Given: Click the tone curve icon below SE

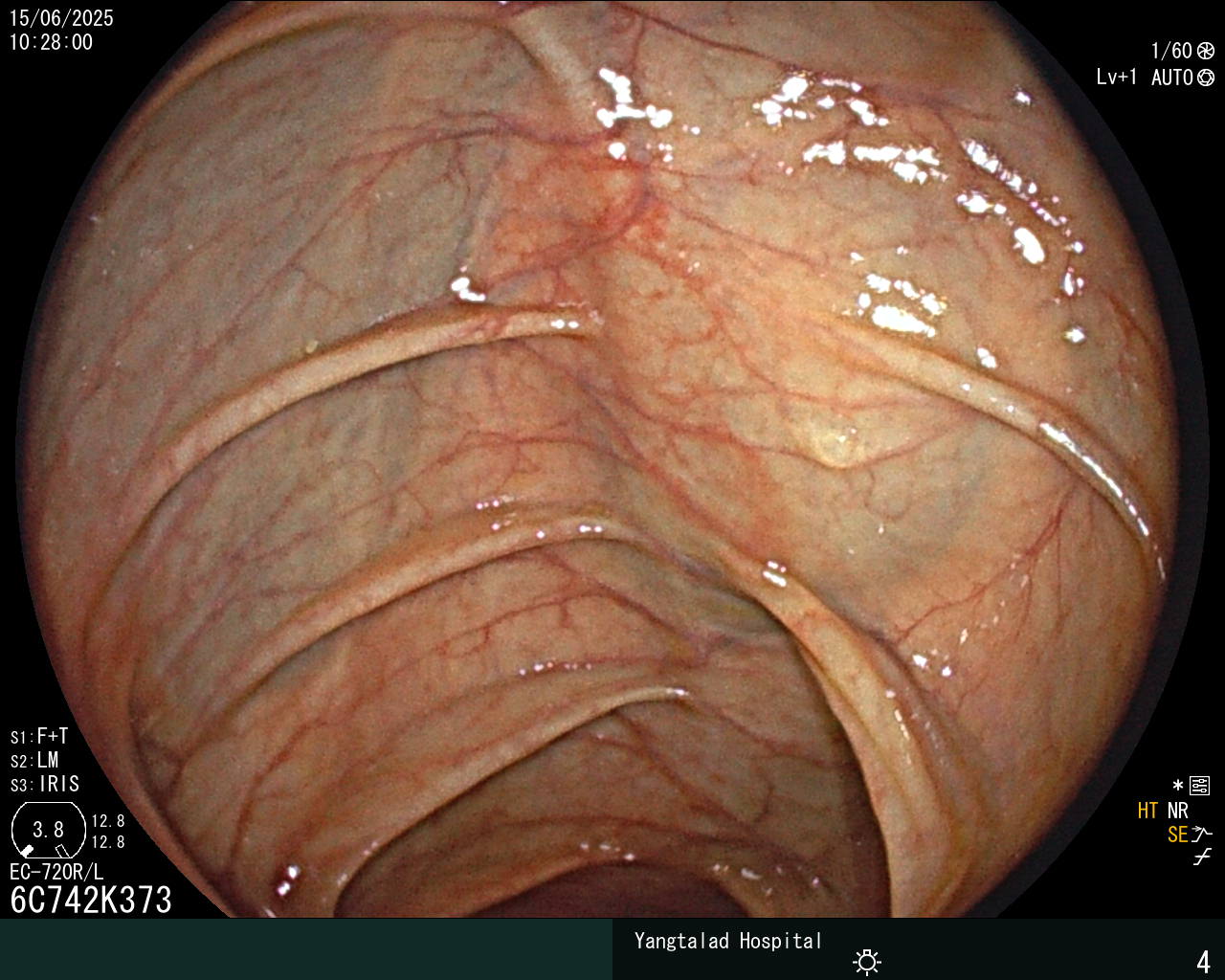Looking at the screenshot, I should (1202, 857).
